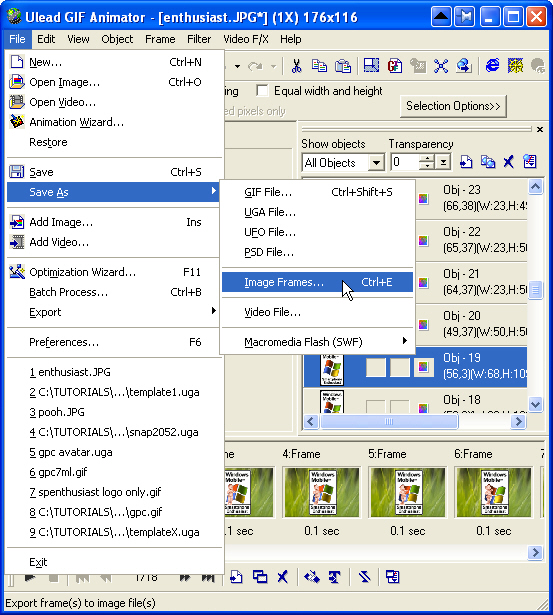This screenshot has height=615, width=553.
Task: Click the Cut scissors icon in toolbar
Action: [x=296, y=66]
